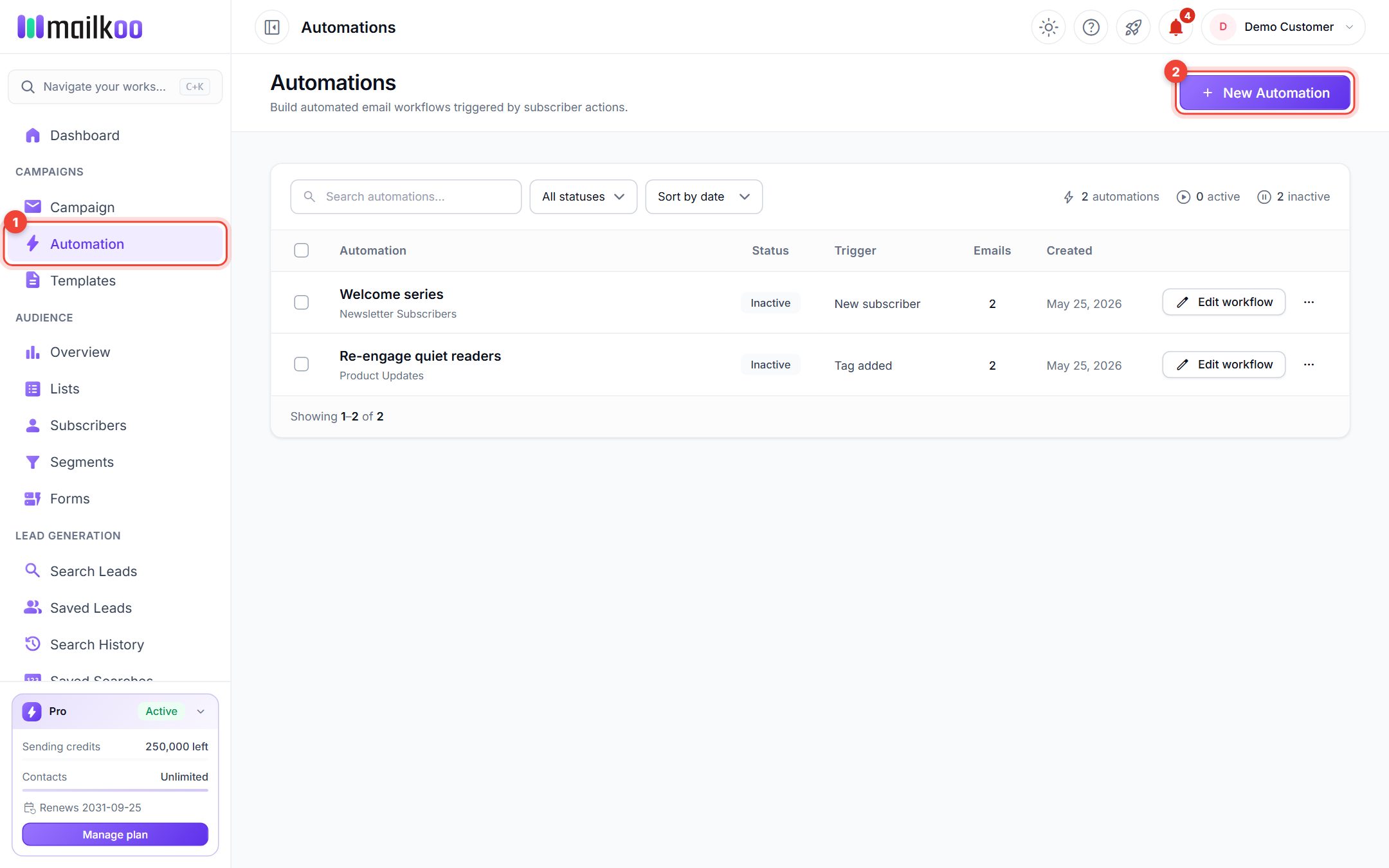1389x868 pixels.
Task: Click the 0 active counter
Action: pyautogui.click(x=1208, y=197)
